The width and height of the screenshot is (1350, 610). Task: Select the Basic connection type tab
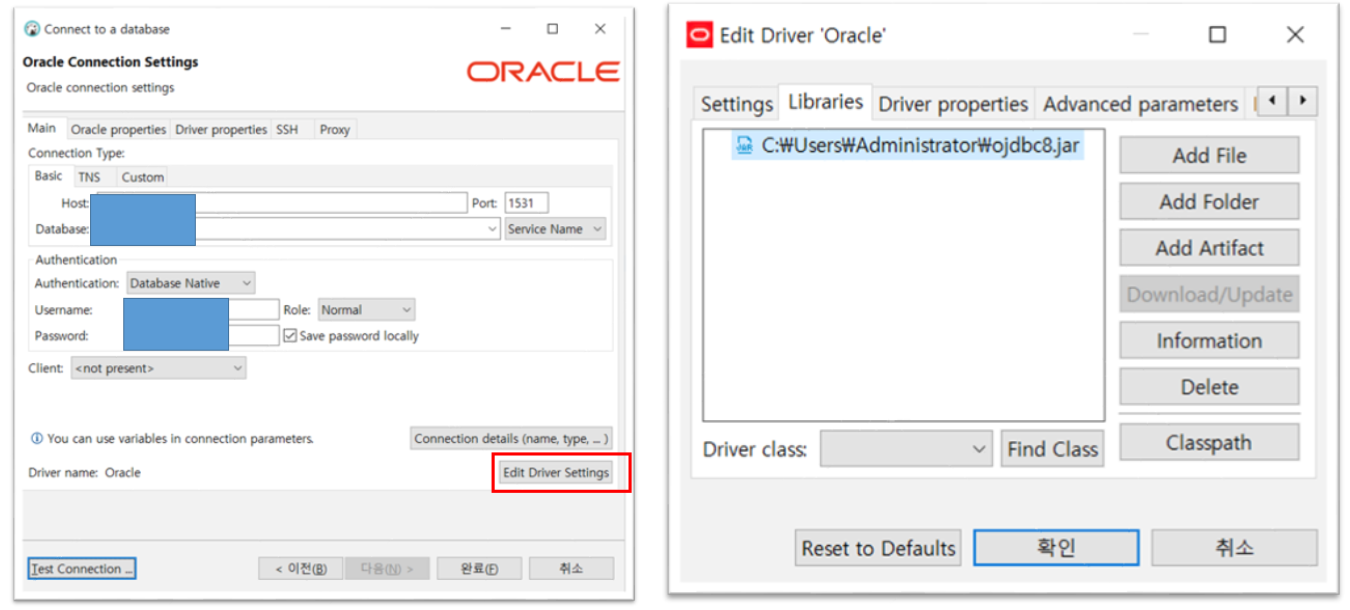49,176
